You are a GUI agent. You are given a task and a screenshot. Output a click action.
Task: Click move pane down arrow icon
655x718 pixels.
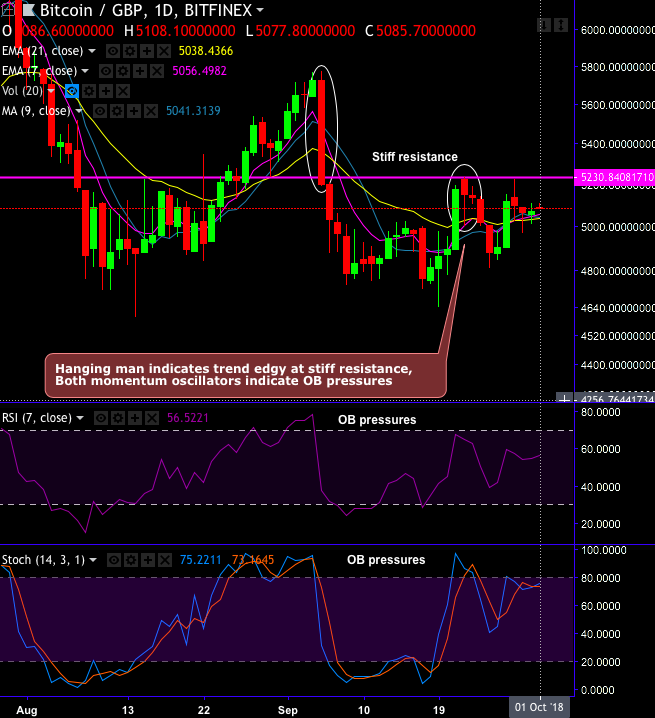coord(544,25)
